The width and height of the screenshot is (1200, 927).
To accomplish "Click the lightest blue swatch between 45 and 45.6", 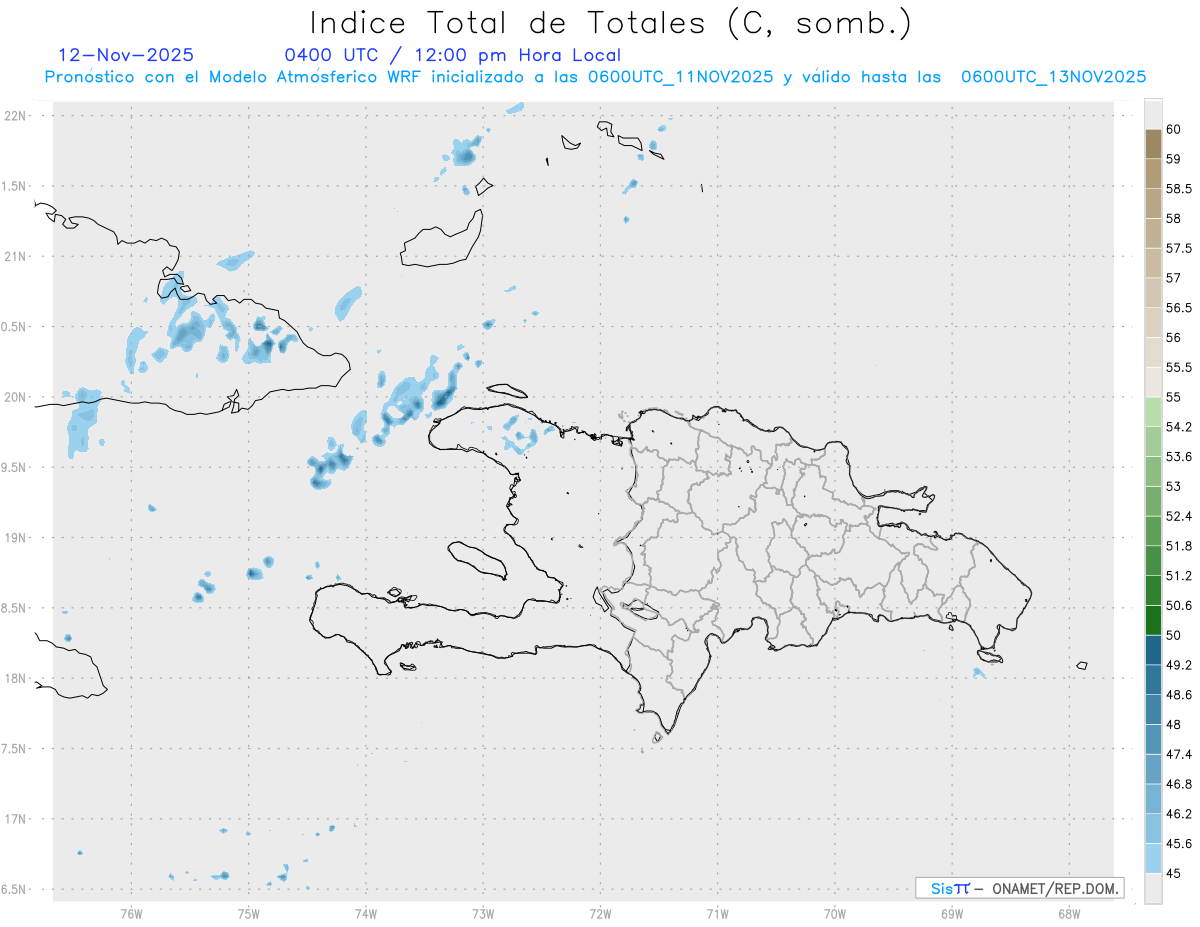I will tap(1153, 858).
